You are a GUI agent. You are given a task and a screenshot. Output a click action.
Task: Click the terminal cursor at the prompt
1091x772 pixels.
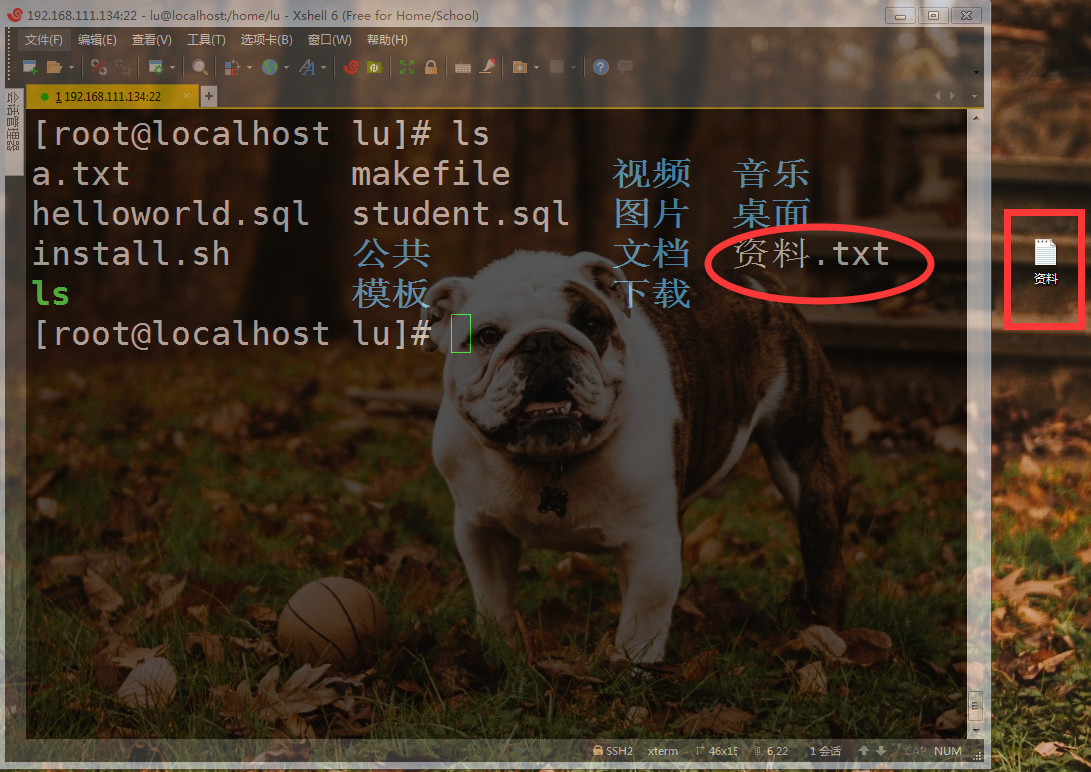coord(461,333)
